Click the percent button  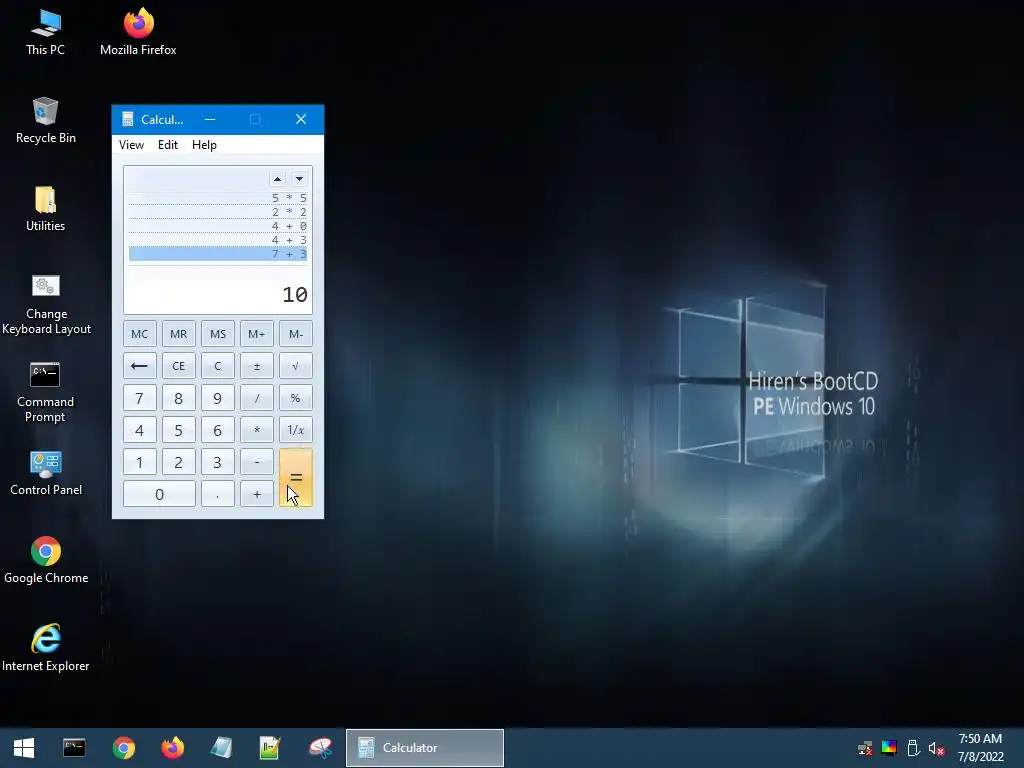pyautogui.click(x=296, y=398)
